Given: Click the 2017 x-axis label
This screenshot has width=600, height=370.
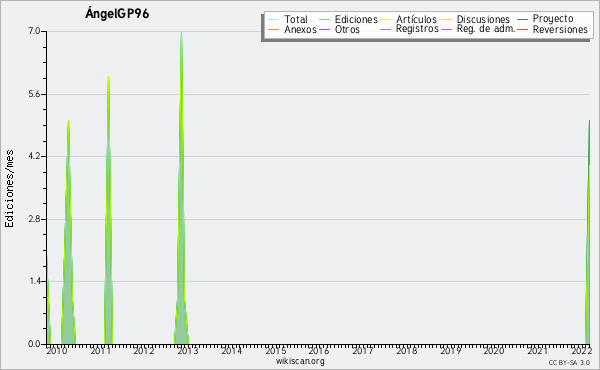Looking at the screenshot, I should tap(363, 351).
